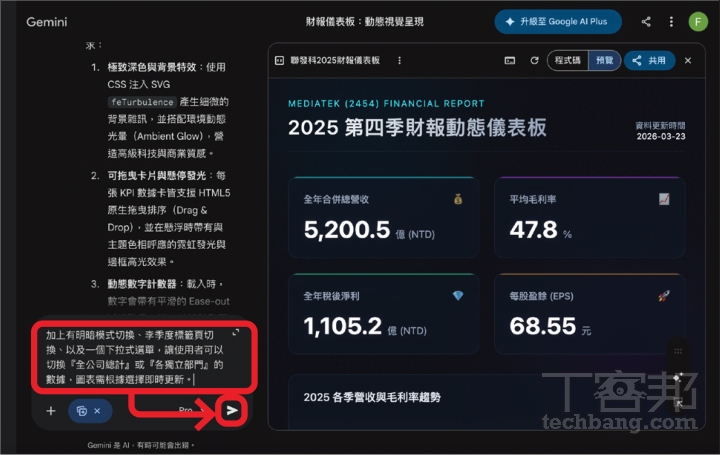Click the money bag icon on 全年合併營收 card
This screenshot has width=720, height=455.
[458, 199]
